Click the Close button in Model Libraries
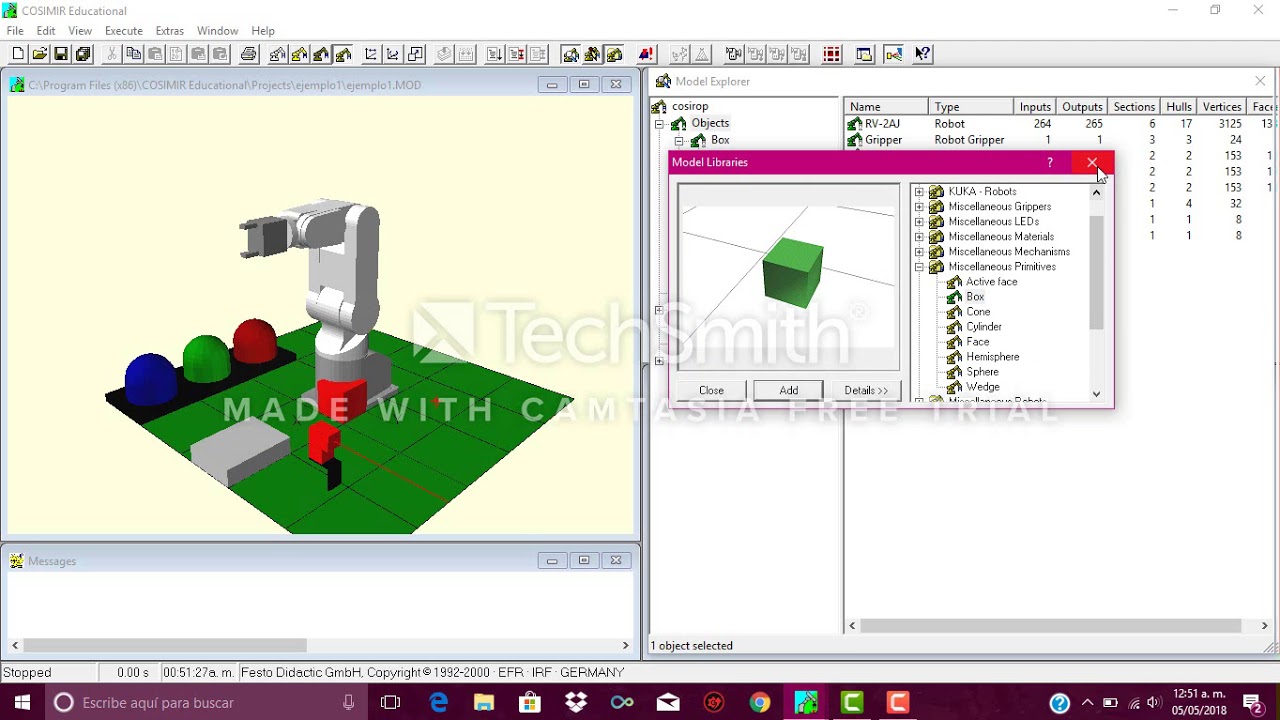The height and width of the screenshot is (720, 1280). click(711, 390)
